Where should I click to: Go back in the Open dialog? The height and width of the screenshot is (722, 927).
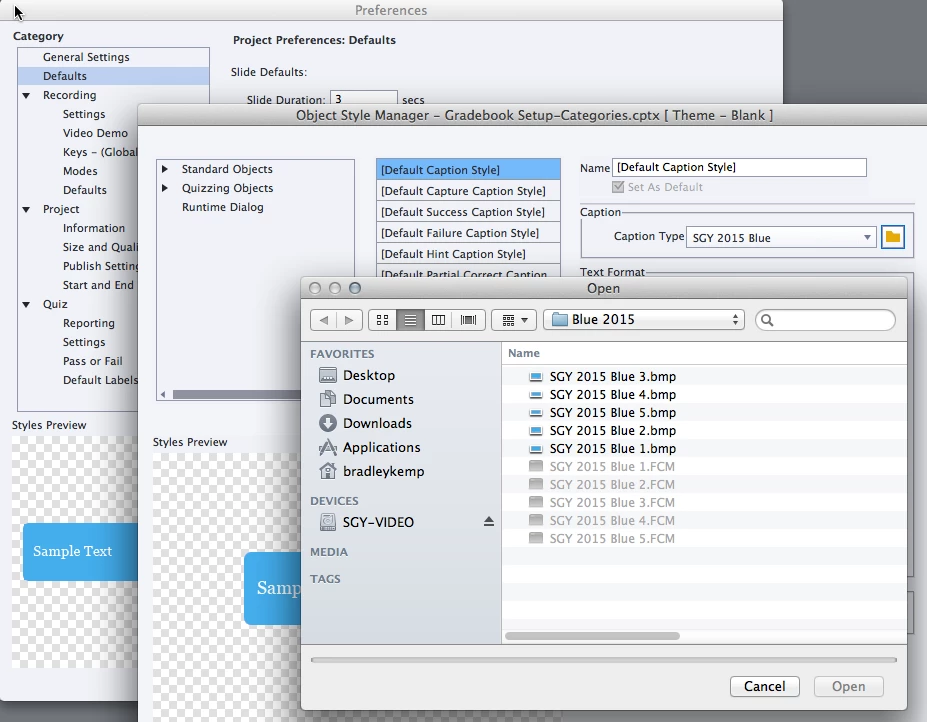[x=323, y=320]
